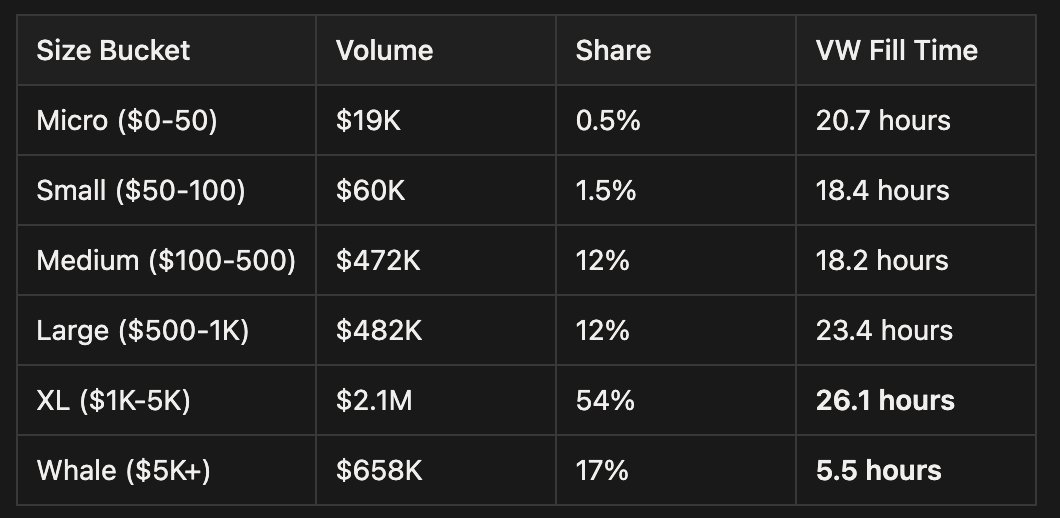Click the VW Fill Time header

click(x=896, y=51)
